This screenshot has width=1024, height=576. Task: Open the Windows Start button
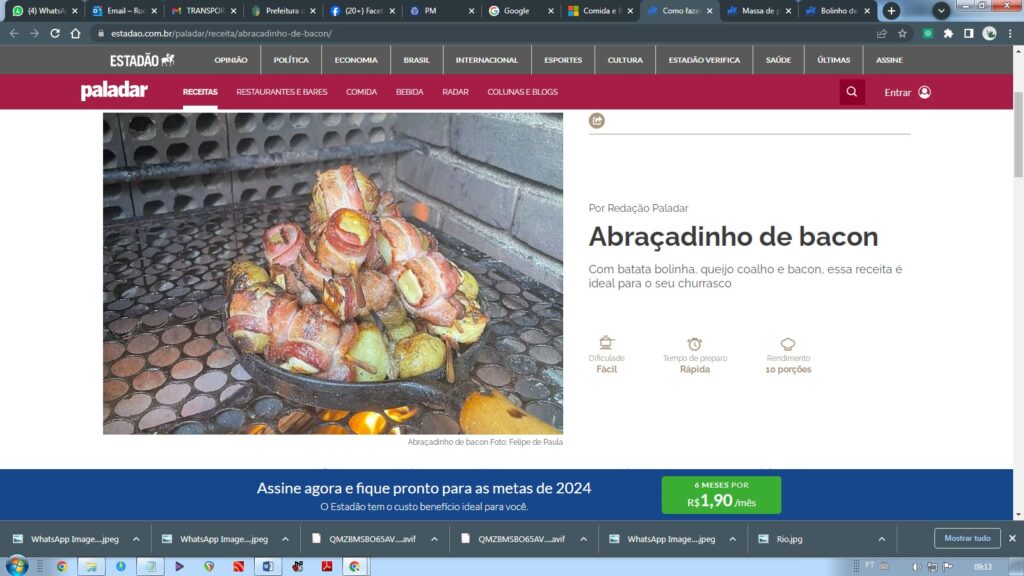[x=17, y=566]
